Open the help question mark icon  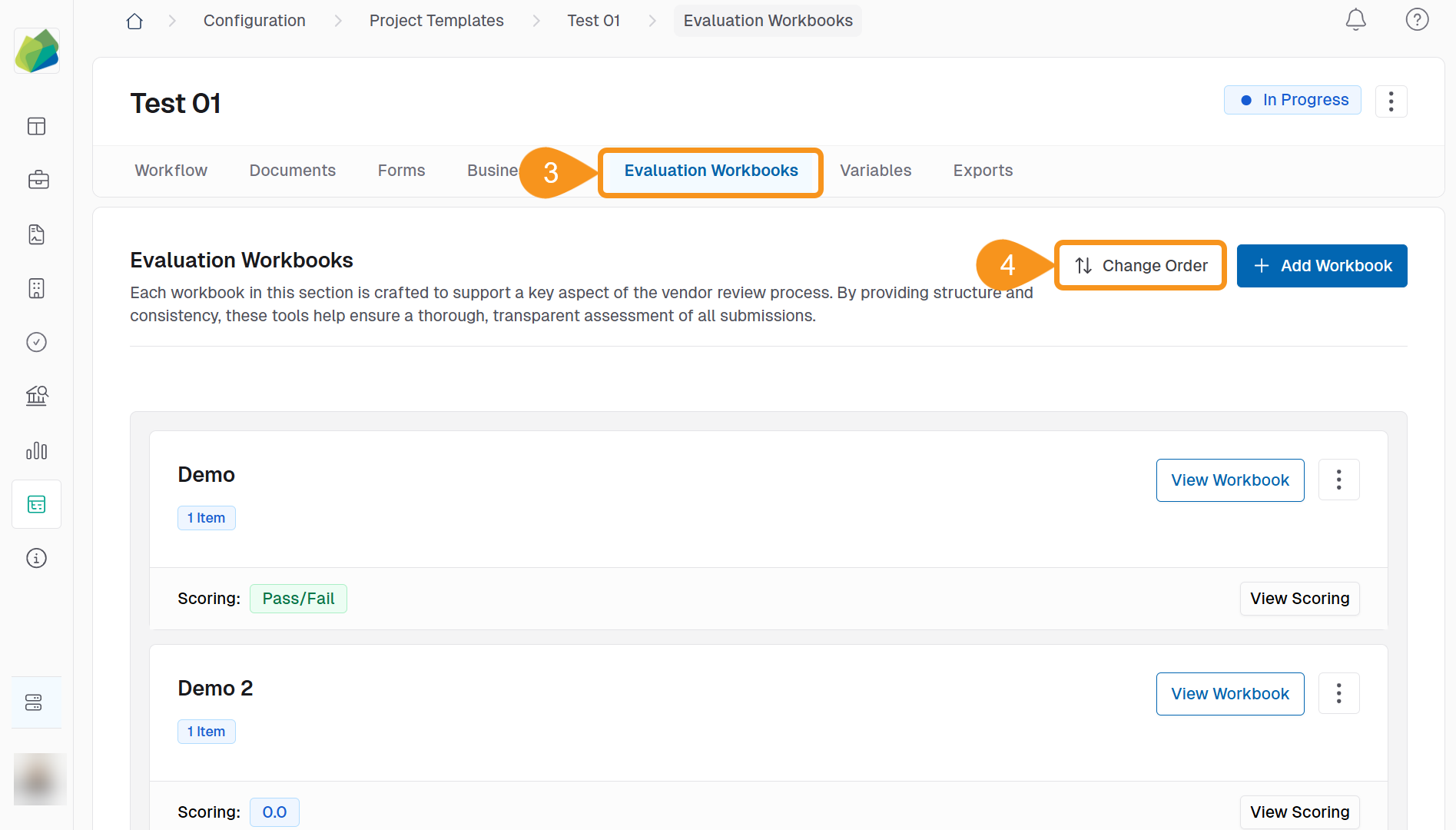coord(1416,19)
